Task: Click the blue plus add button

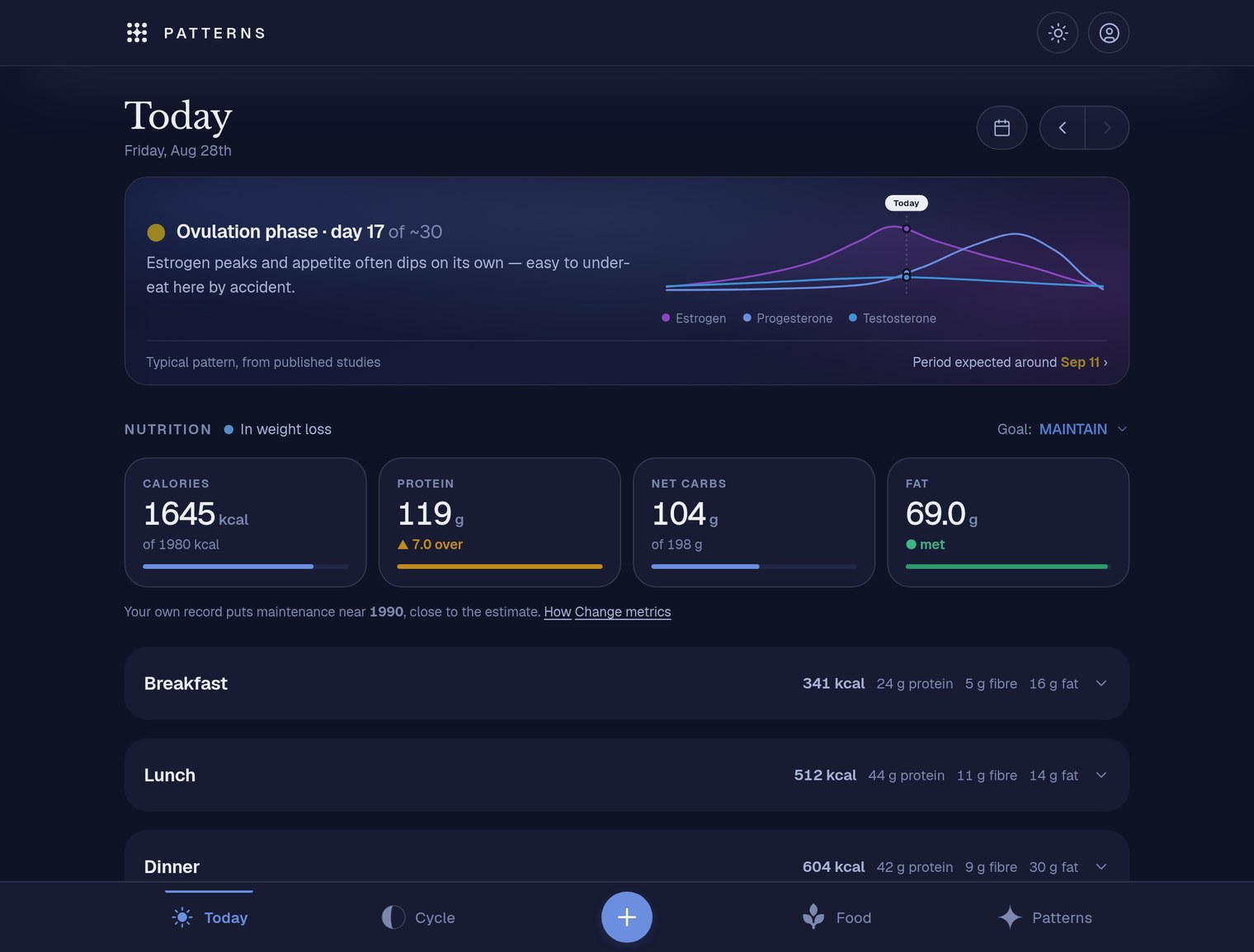Action: tap(627, 917)
